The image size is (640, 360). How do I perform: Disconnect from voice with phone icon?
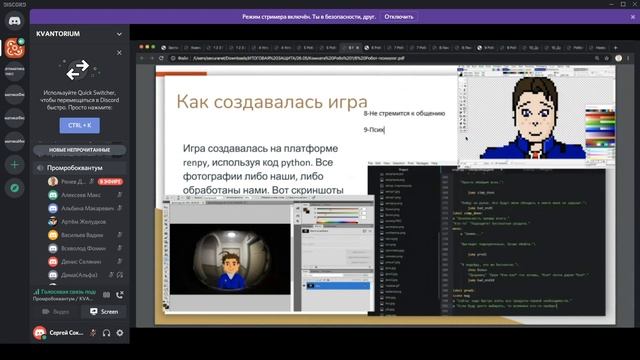[x=120, y=295]
